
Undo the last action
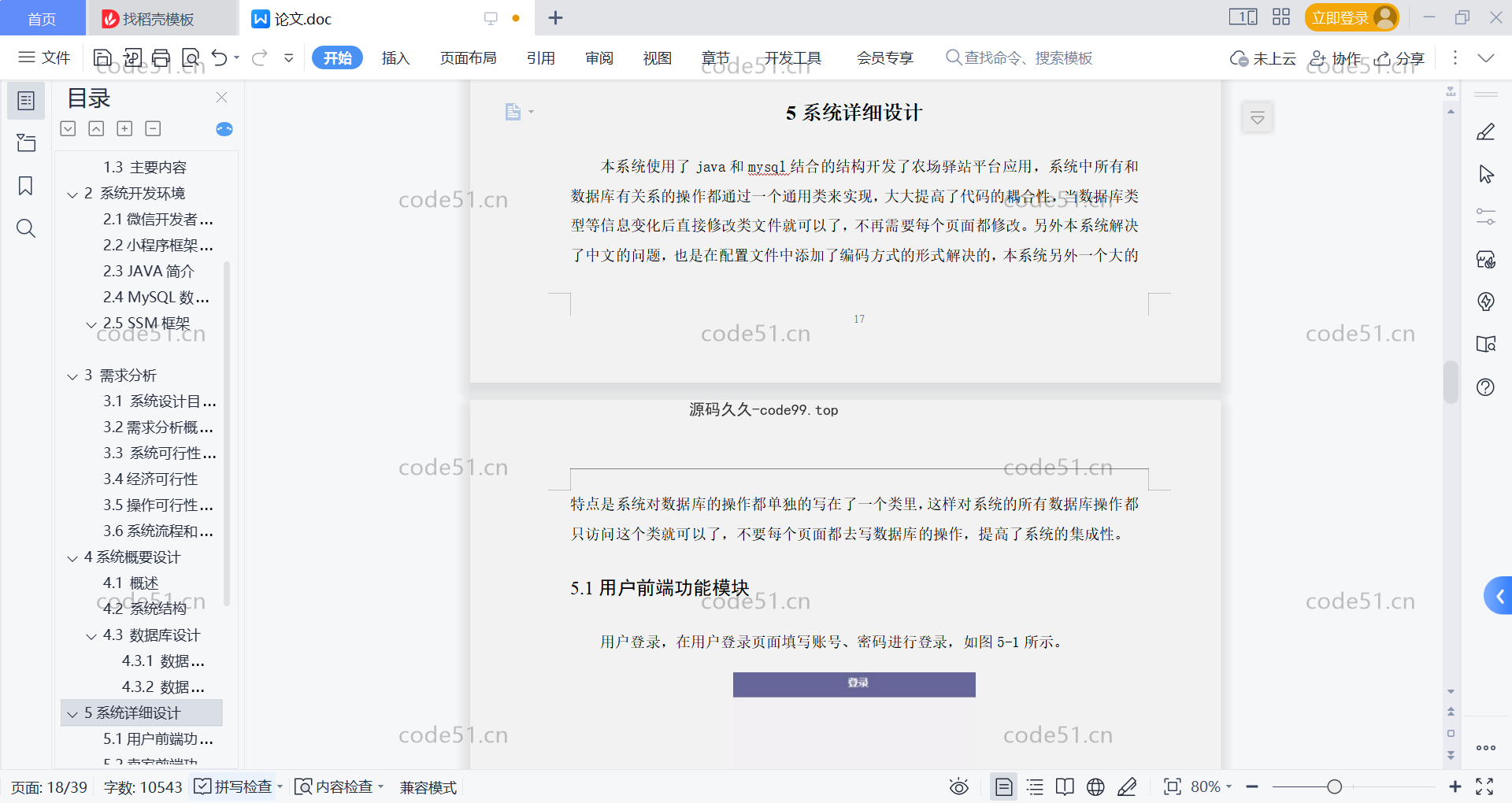point(220,57)
